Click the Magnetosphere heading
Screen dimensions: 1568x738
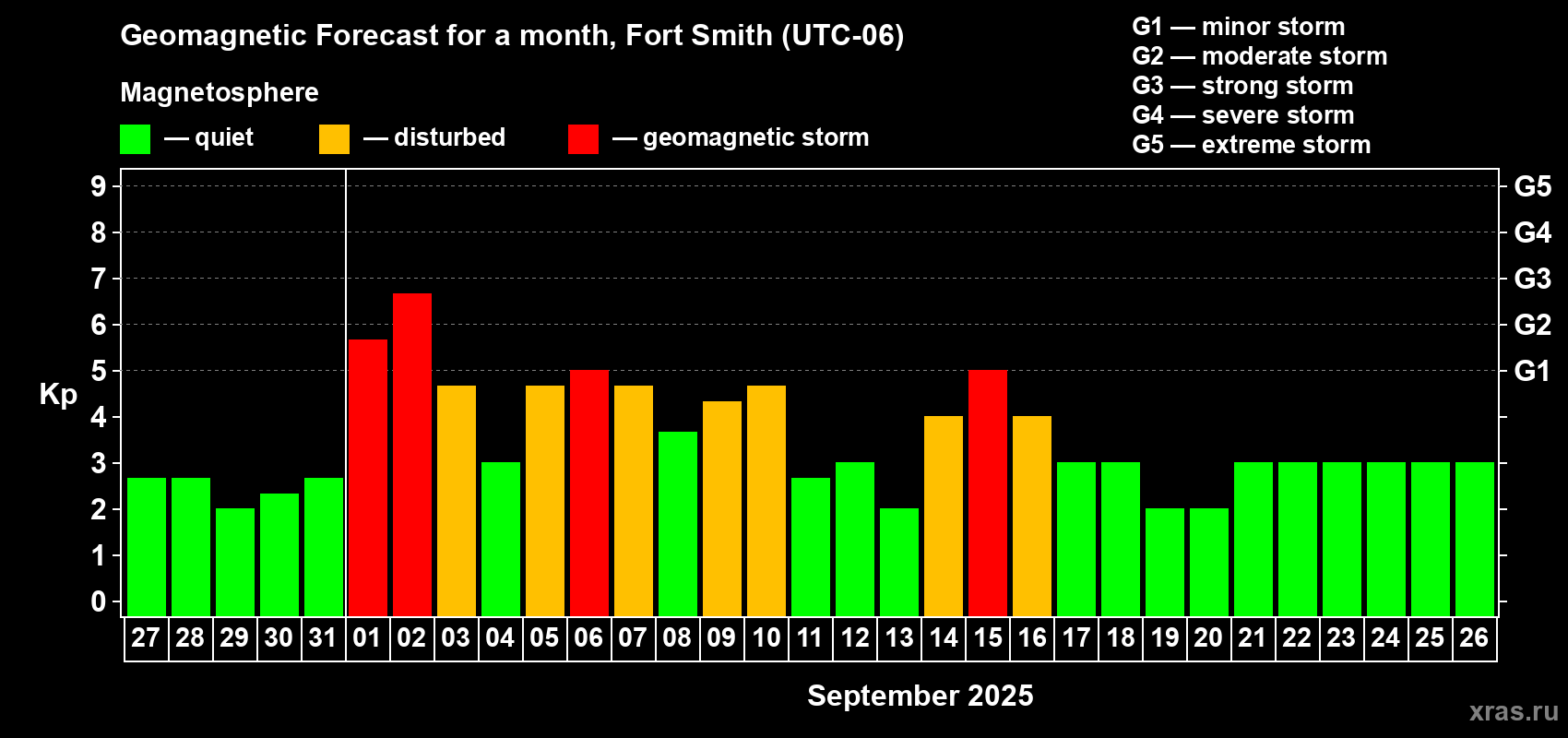pos(220,92)
